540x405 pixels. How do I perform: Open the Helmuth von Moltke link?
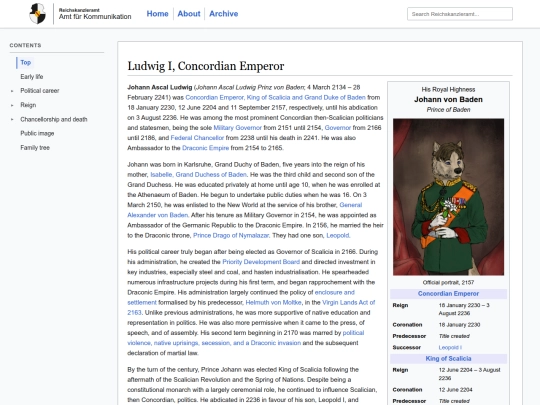pos(273,302)
